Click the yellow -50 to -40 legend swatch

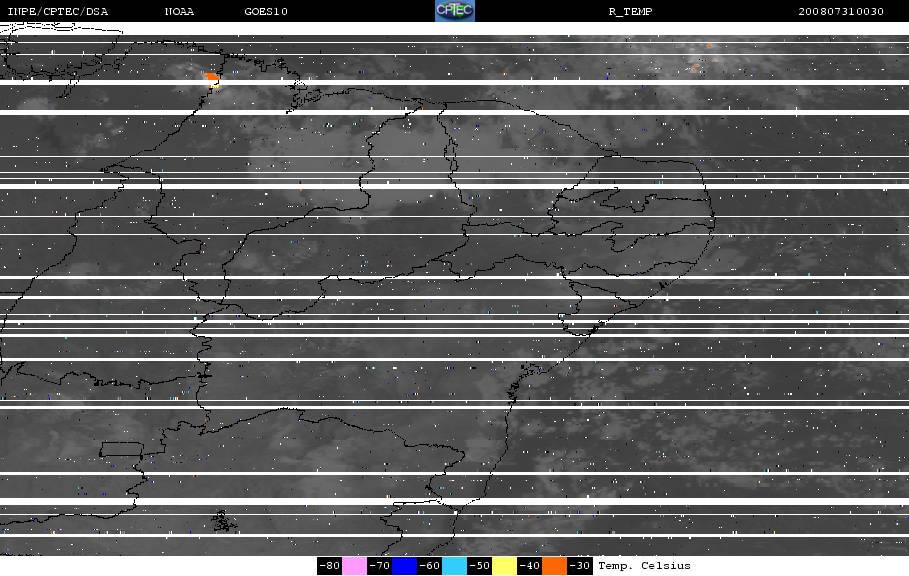[x=504, y=566]
